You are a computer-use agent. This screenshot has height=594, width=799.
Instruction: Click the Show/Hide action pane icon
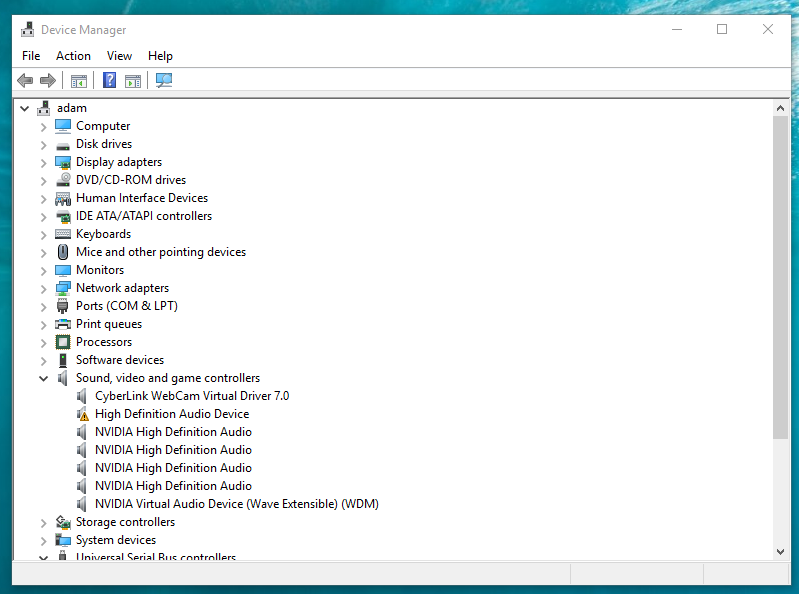pos(133,80)
